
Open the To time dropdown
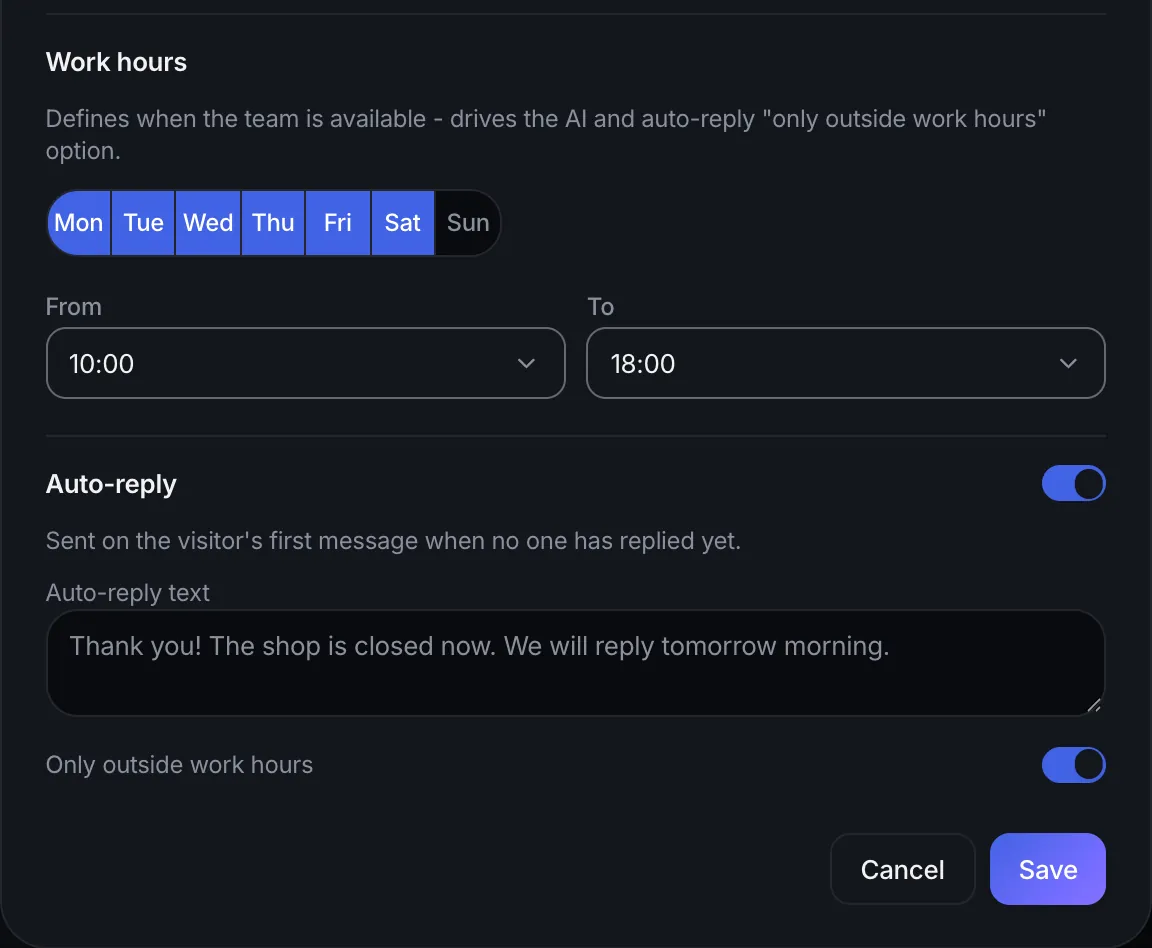tap(846, 363)
